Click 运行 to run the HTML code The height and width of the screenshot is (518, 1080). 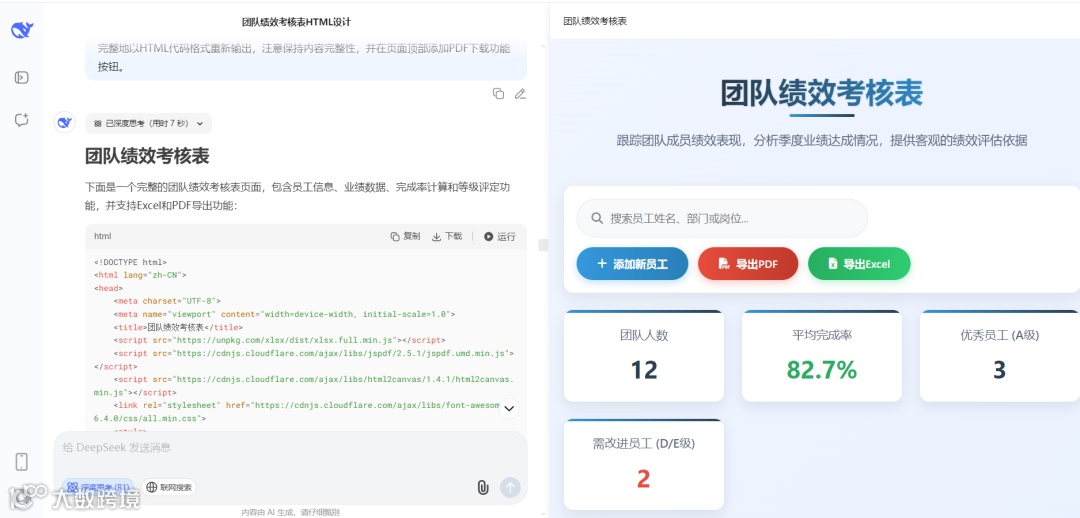point(499,236)
